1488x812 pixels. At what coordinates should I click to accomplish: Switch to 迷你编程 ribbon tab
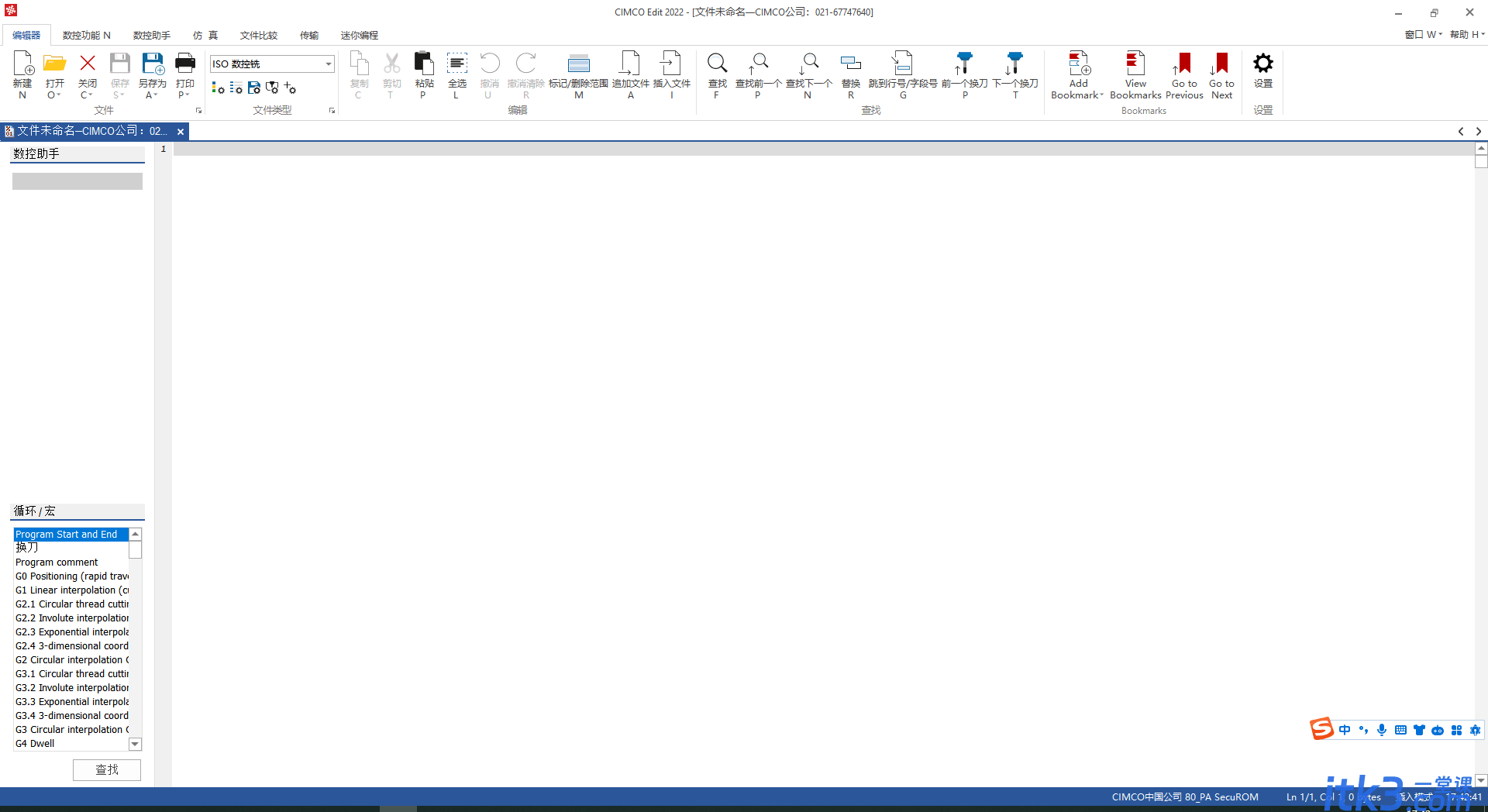click(359, 36)
